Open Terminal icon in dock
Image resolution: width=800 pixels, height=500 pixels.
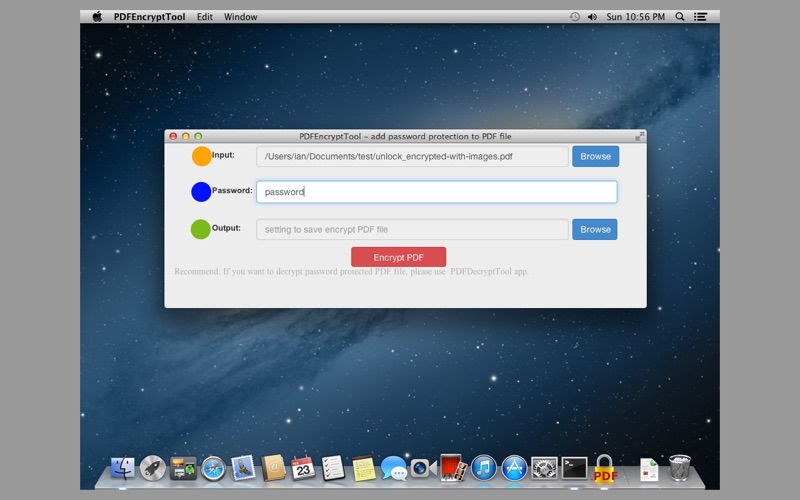(574, 468)
